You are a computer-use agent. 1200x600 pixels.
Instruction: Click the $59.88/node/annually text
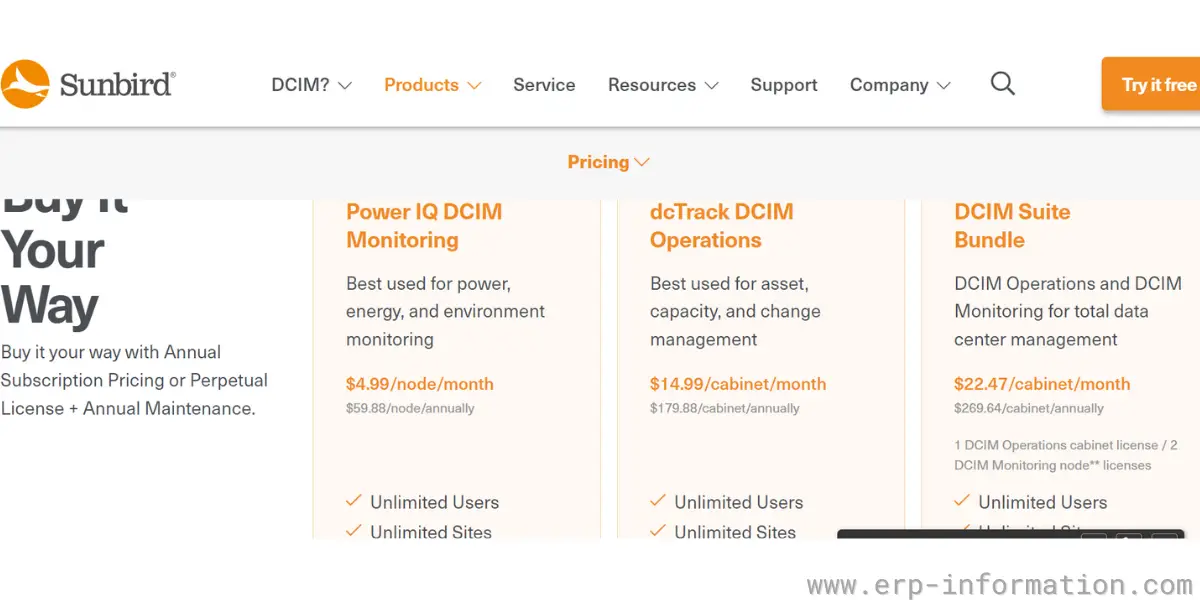[x=410, y=408]
